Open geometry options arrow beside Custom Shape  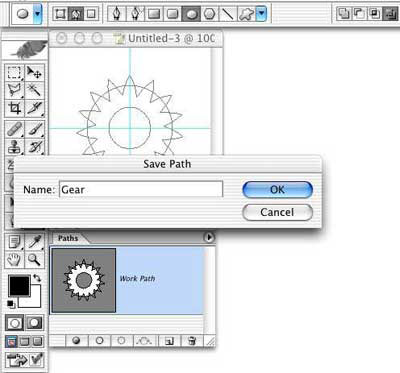262,14
